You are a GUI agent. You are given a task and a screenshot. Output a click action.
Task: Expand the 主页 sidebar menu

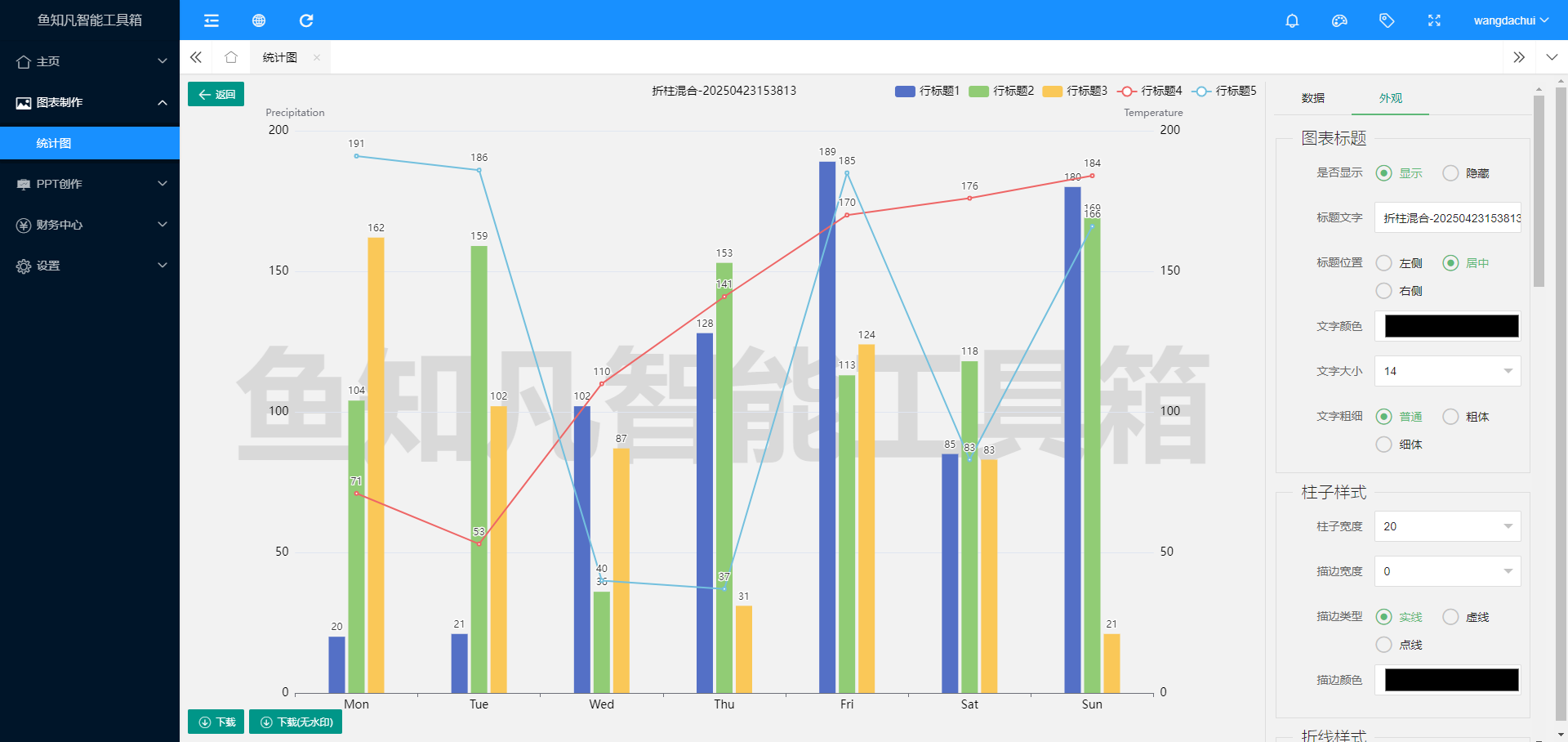[x=163, y=61]
